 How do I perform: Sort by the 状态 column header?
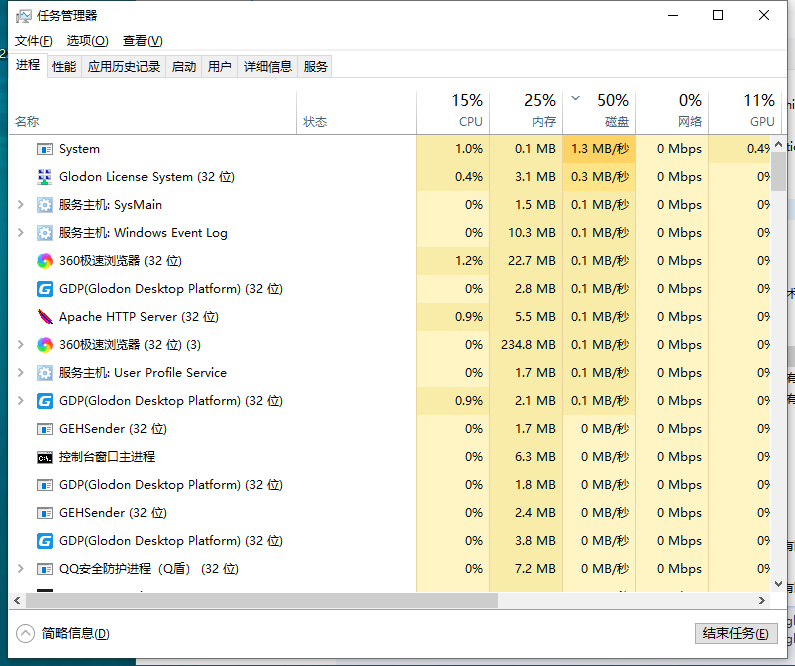pyautogui.click(x=356, y=113)
